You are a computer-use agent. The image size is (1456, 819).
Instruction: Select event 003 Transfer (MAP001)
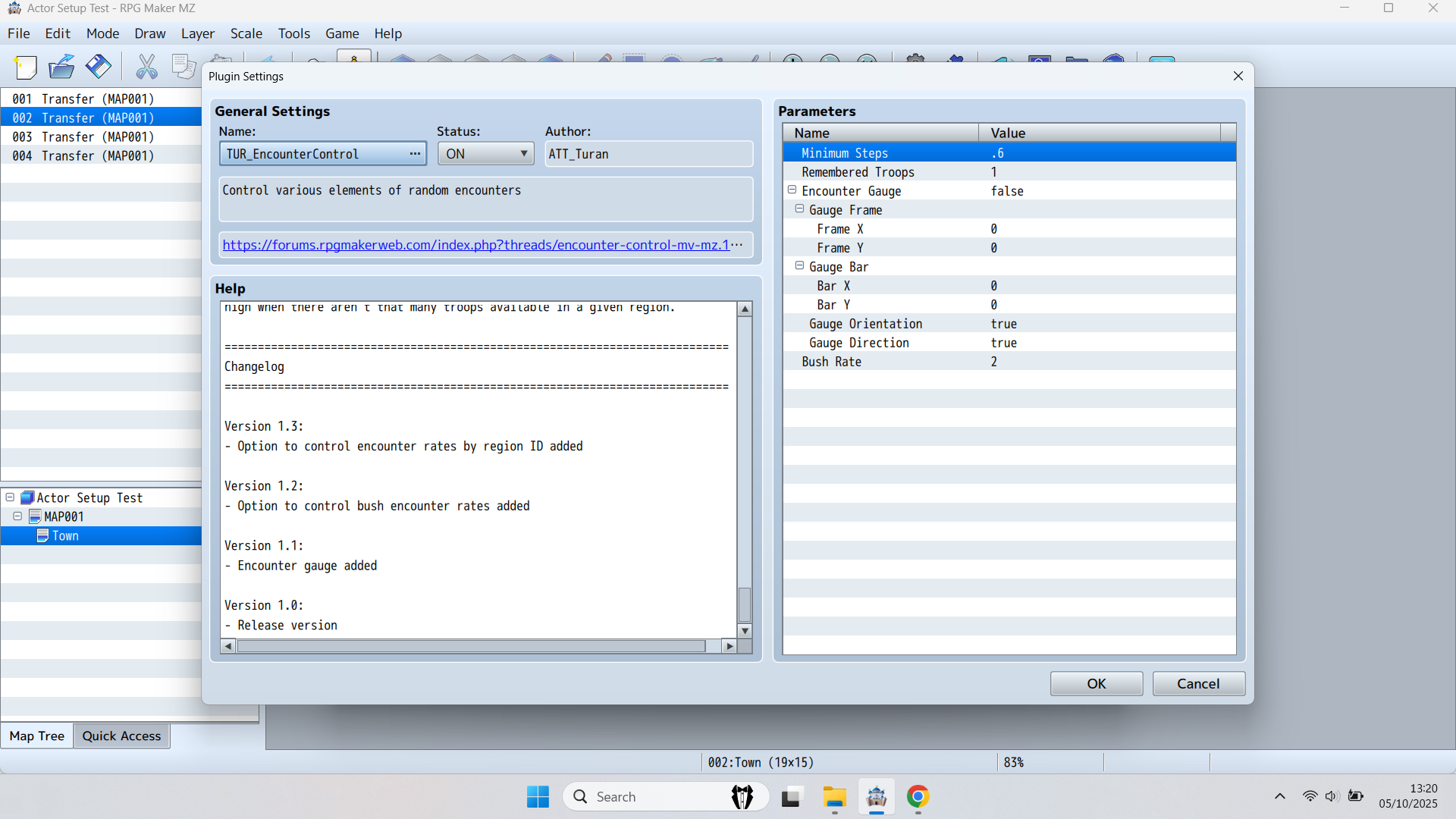(102, 136)
